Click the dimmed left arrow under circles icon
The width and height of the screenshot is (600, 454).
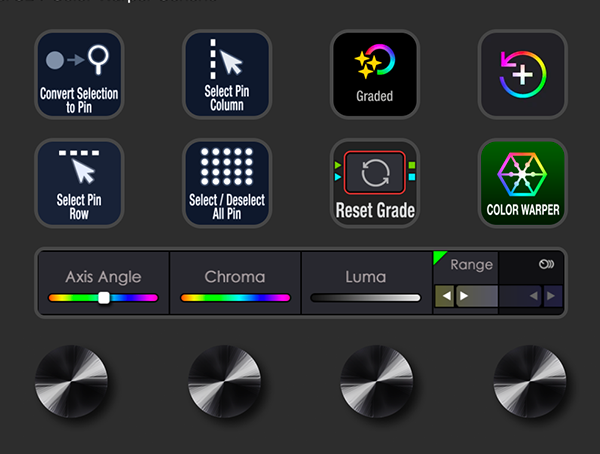coord(533,296)
